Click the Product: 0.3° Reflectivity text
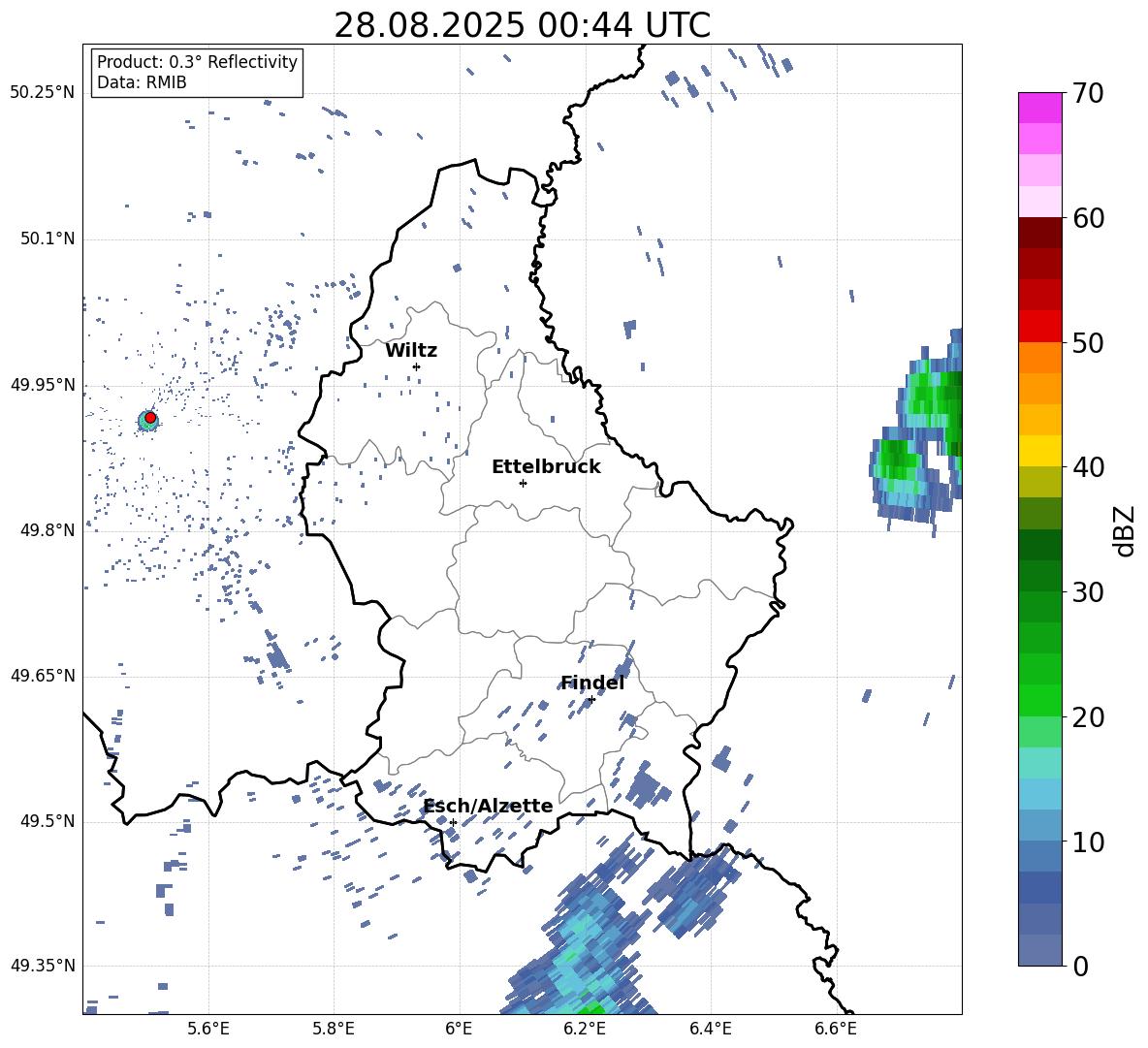The width and height of the screenshot is (1148, 1048). click(197, 61)
